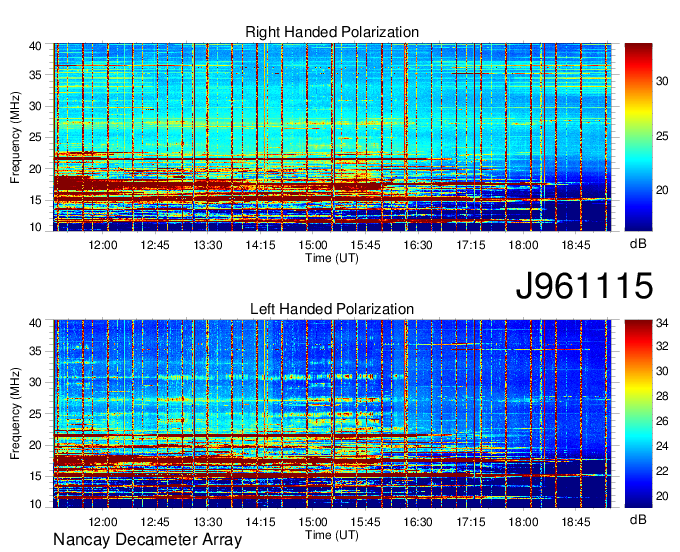Click the 15 MHz tick on the lower frequency axis
This screenshot has width=680, height=552.
[35, 477]
